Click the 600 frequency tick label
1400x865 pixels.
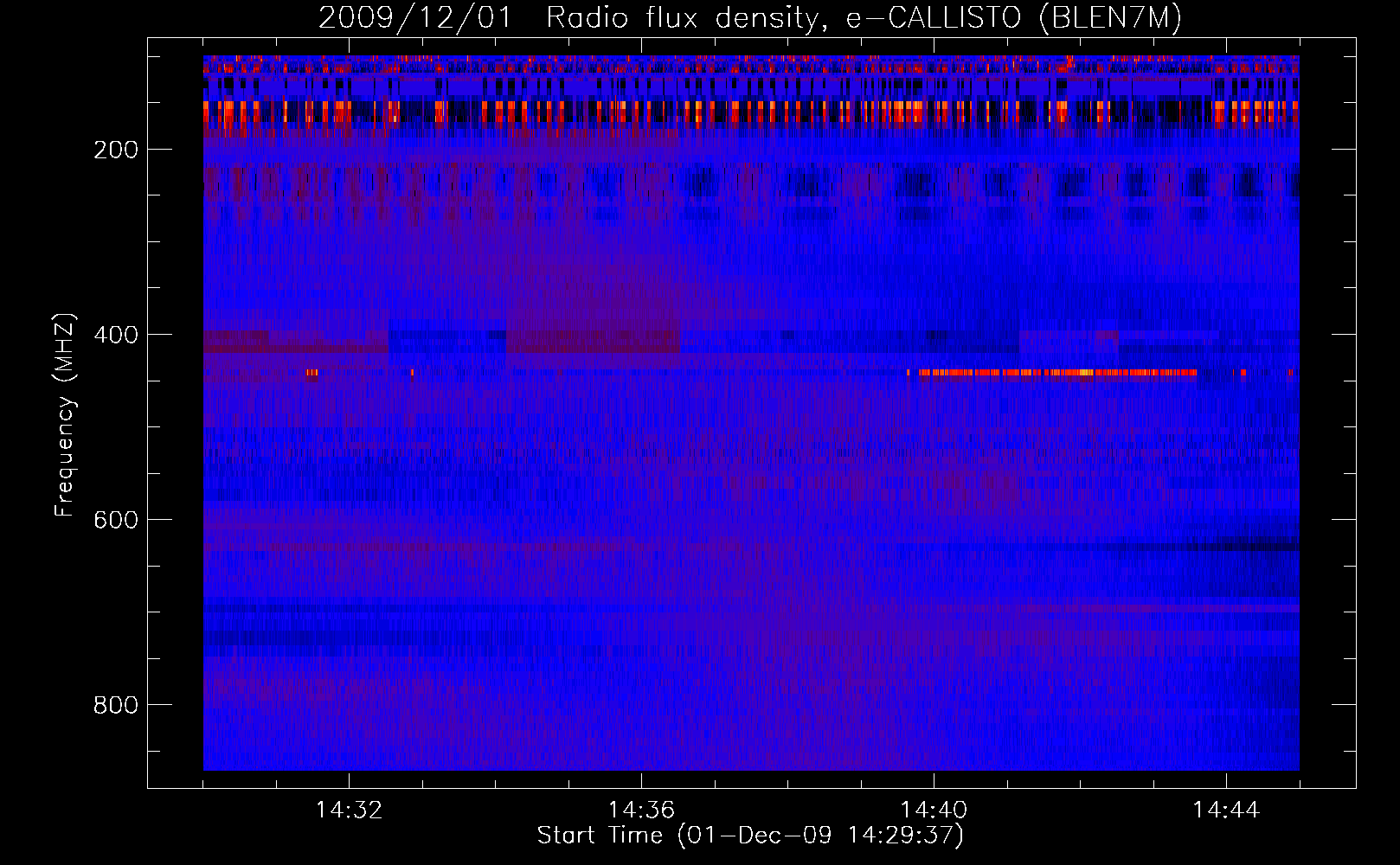116,520
